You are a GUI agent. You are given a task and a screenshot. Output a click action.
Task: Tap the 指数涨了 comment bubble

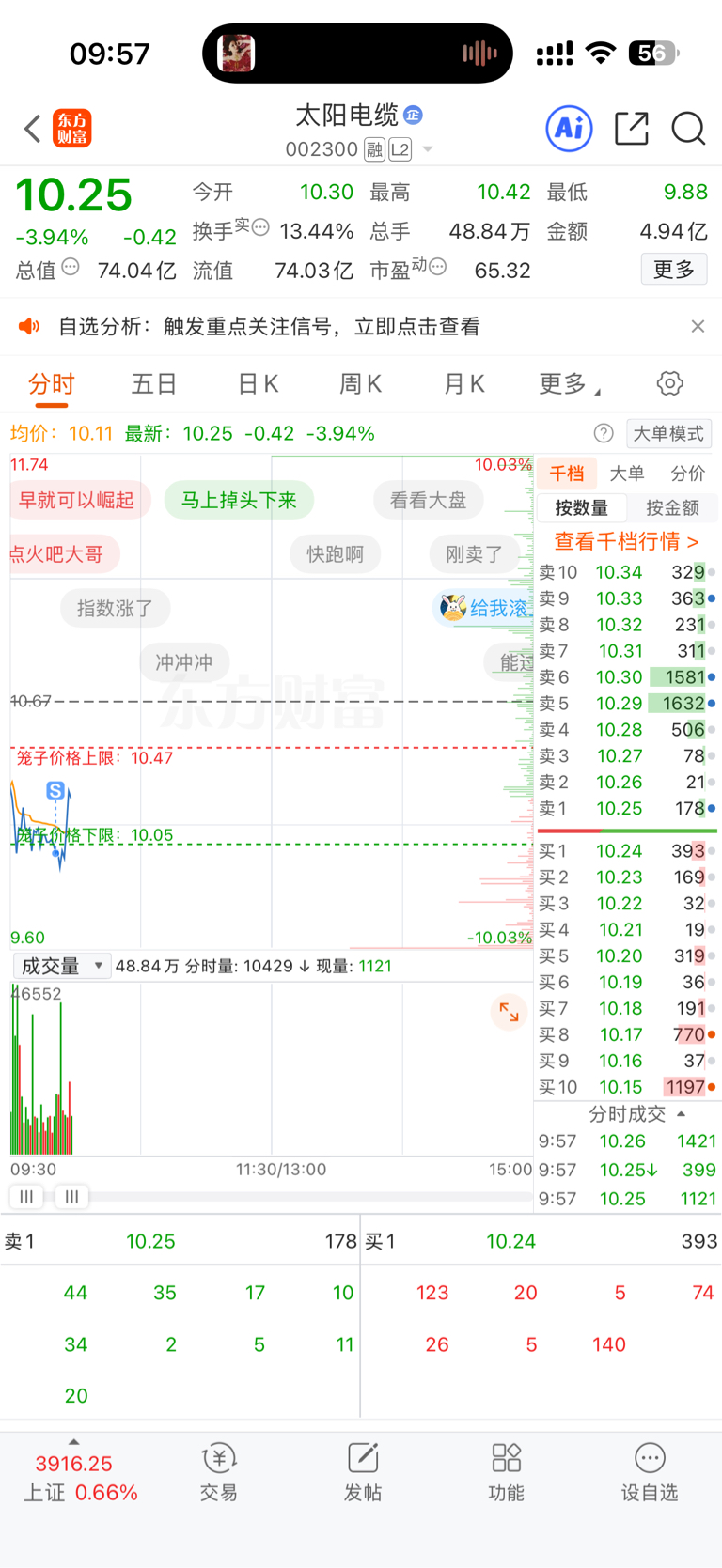coord(115,608)
